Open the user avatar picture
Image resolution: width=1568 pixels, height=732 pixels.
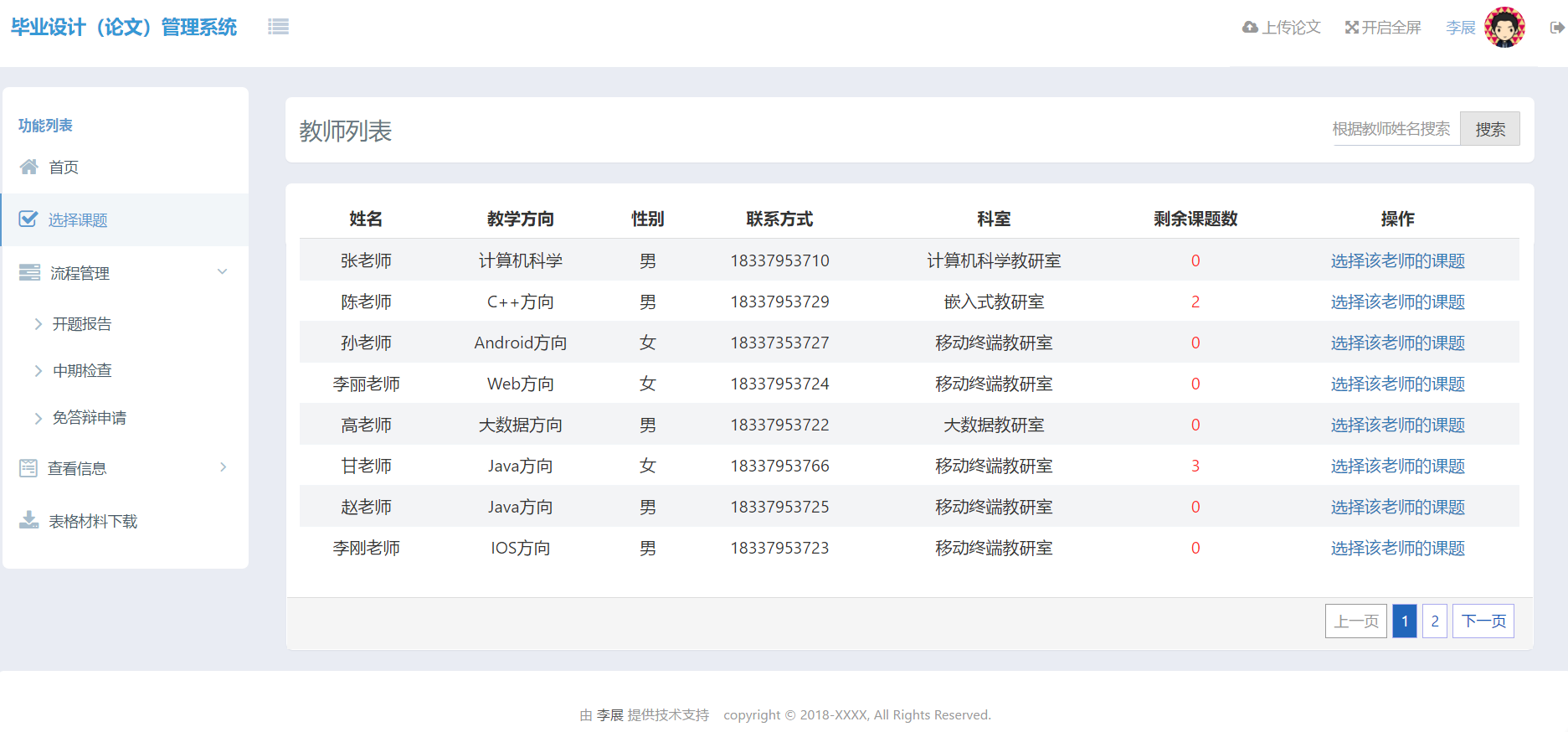(x=1505, y=28)
